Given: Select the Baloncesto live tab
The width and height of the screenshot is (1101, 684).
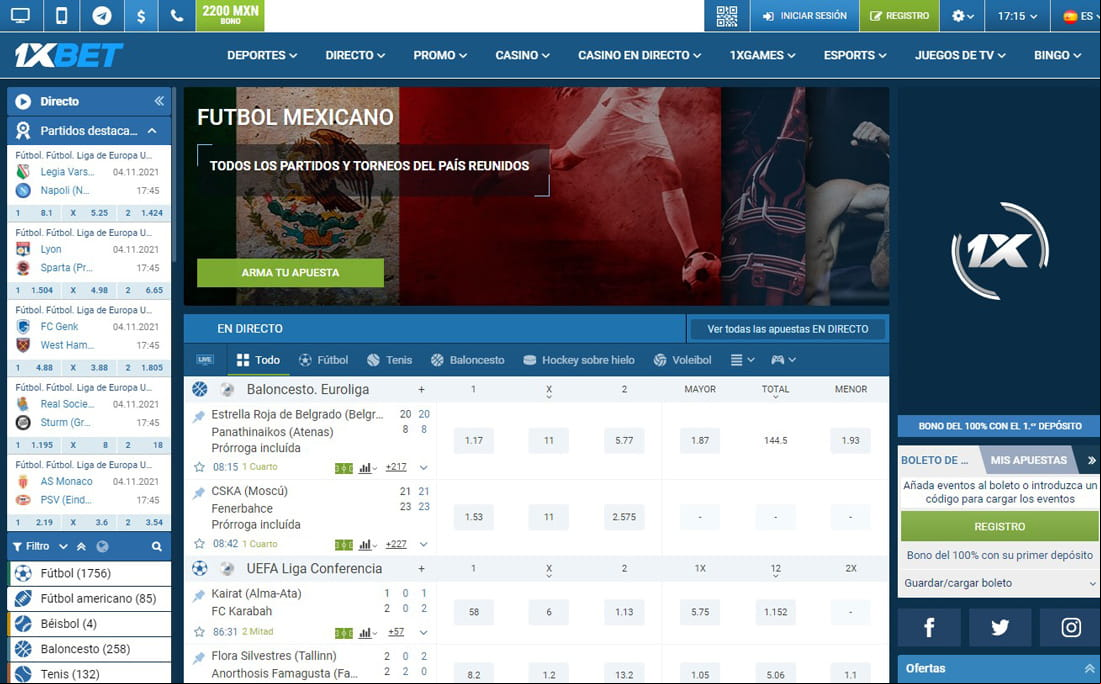Looking at the screenshot, I should coord(467,360).
